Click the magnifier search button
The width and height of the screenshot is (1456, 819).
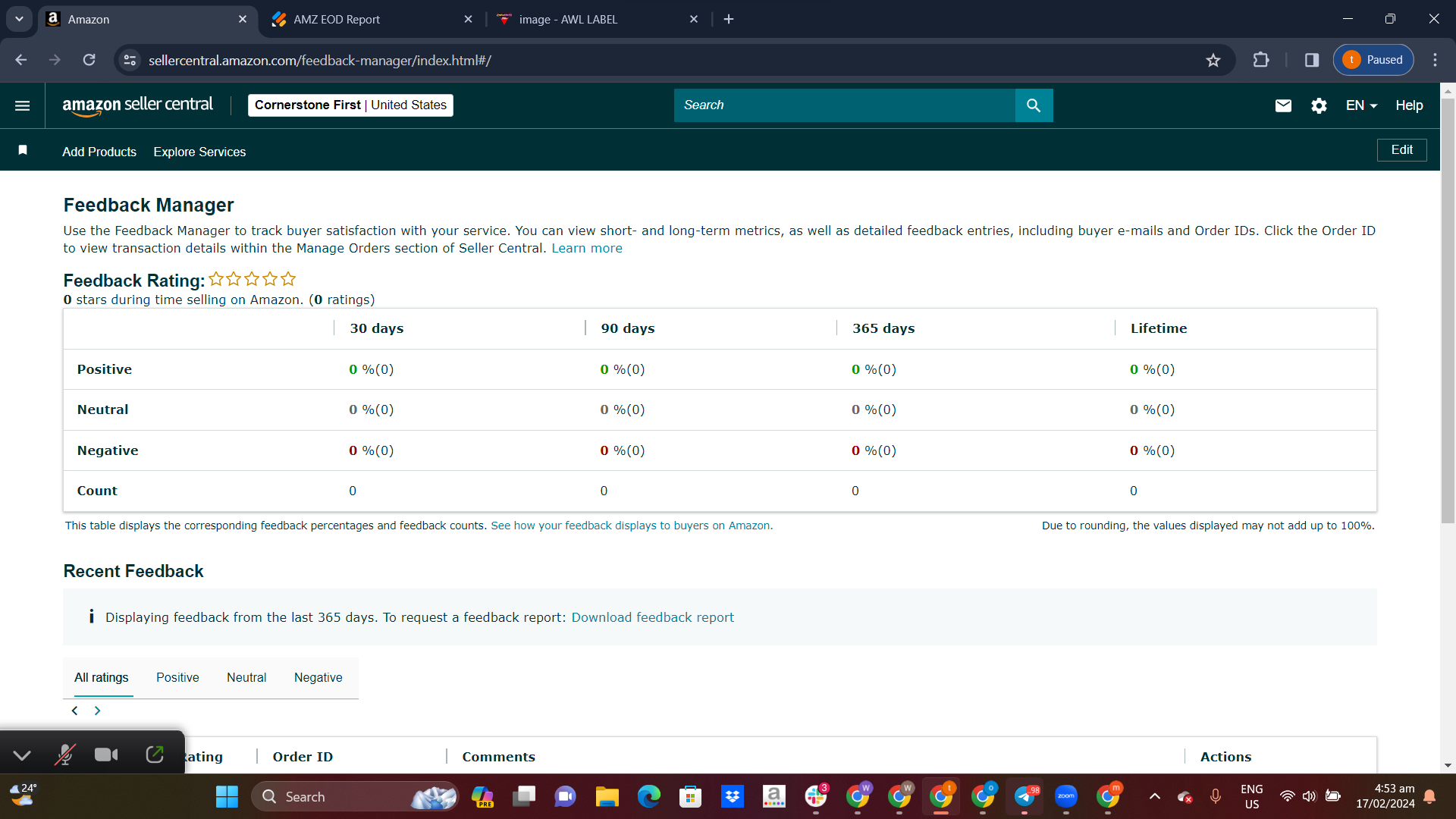tap(1034, 105)
